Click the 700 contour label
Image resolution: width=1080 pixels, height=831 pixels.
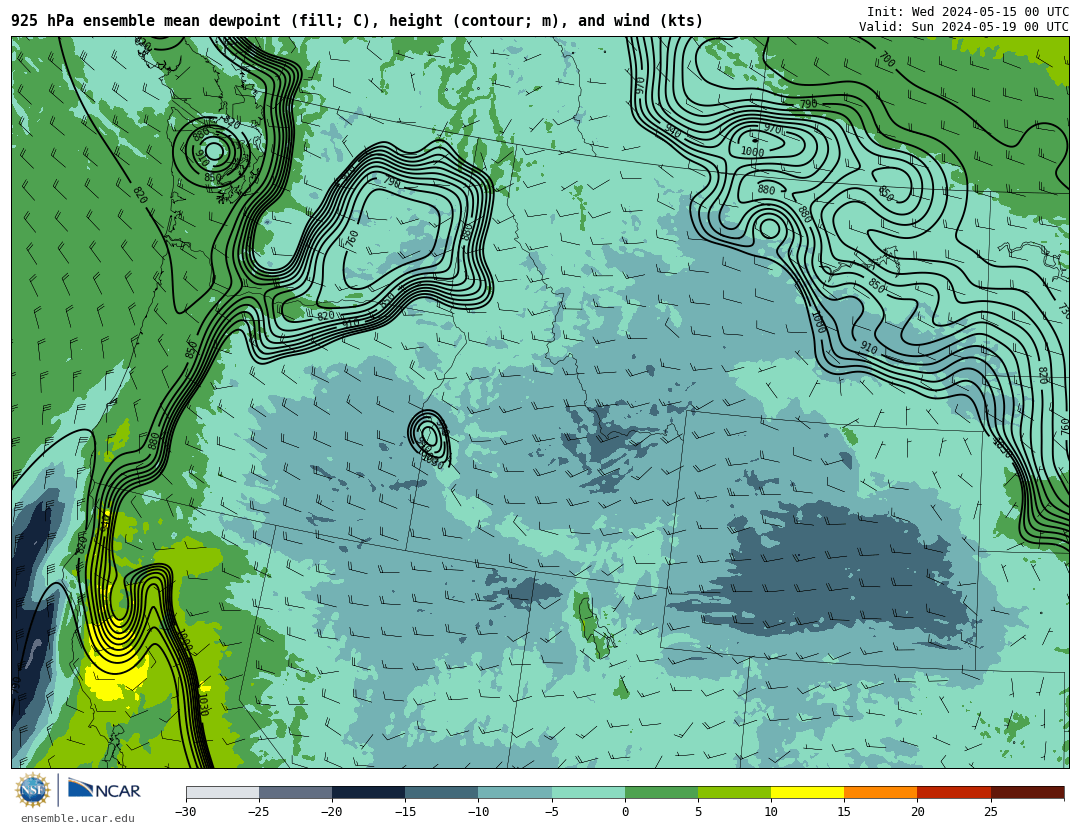tap(886, 60)
